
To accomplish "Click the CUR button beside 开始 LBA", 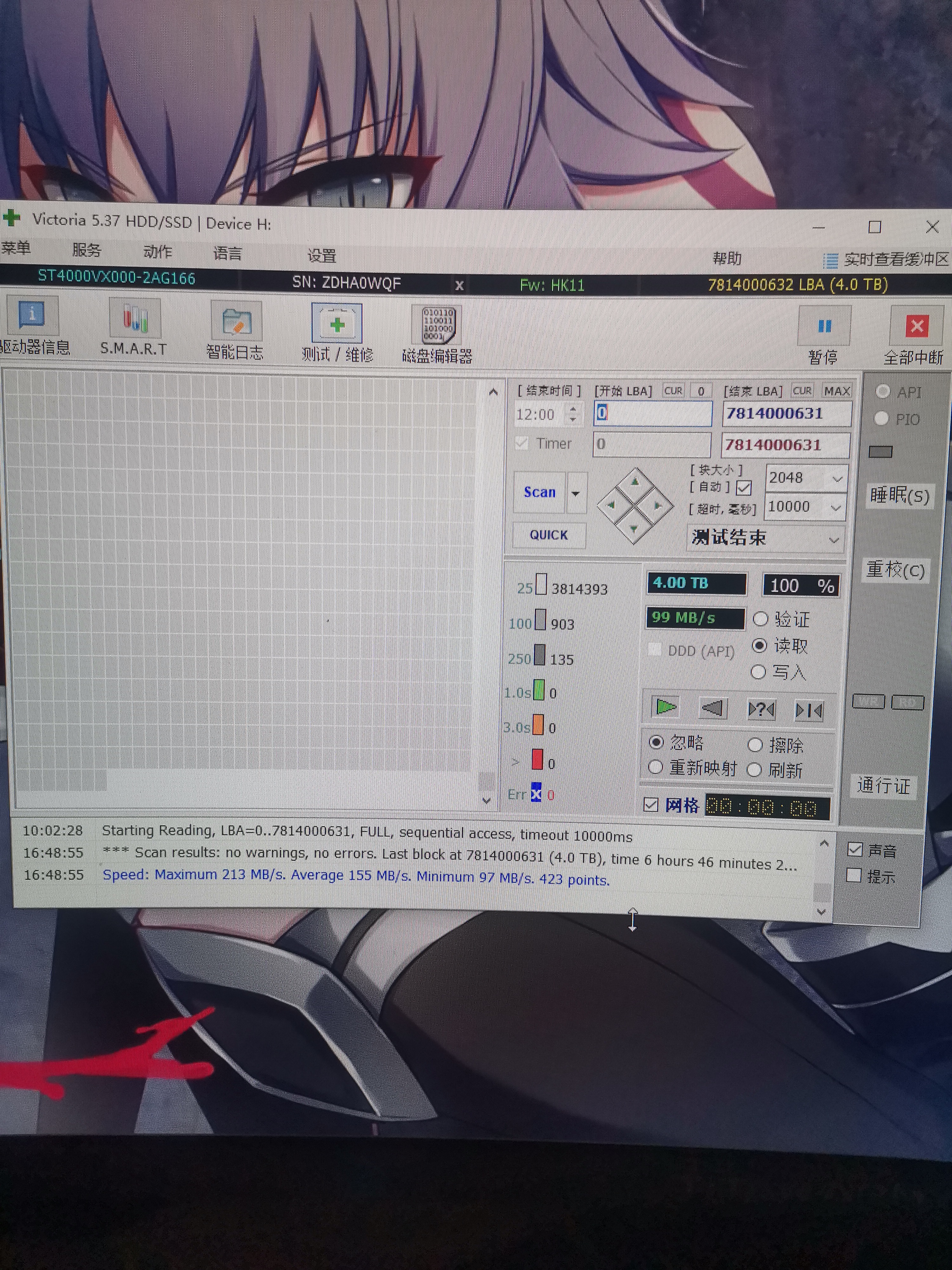I will pyautogui.click(x=673, y=391).
